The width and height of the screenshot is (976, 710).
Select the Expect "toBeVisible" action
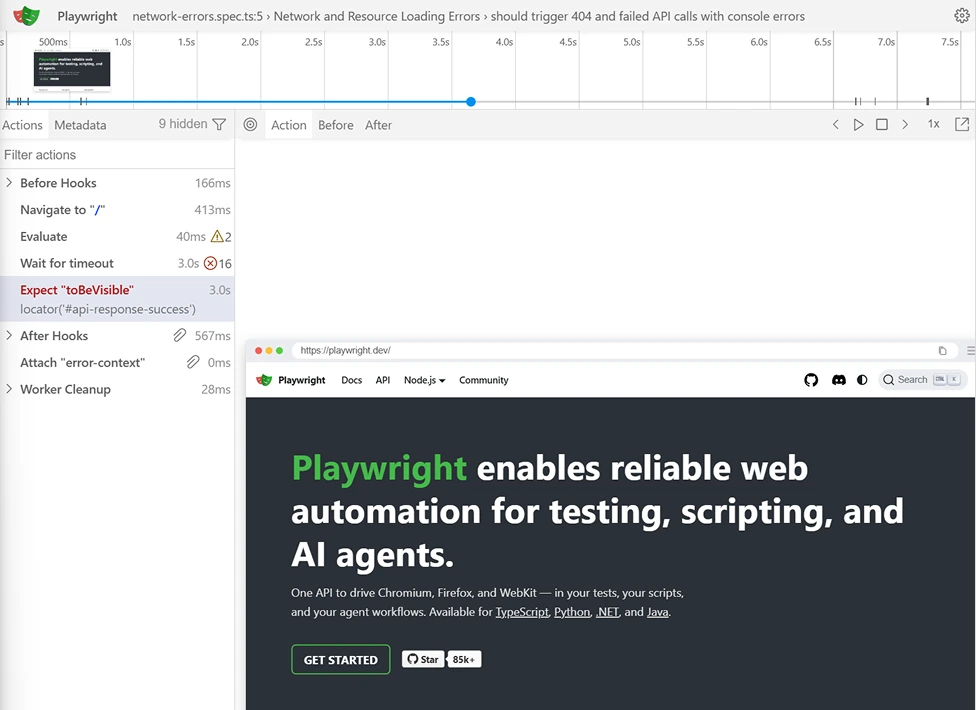coord(117,299)
